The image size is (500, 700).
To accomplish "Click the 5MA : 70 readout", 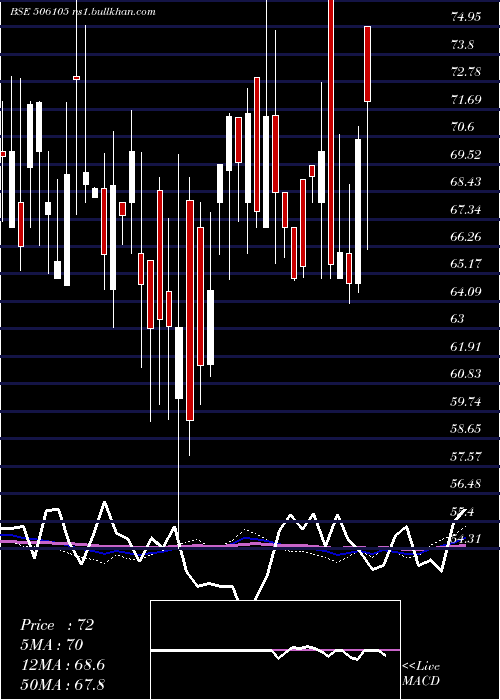I will [52, 644].
